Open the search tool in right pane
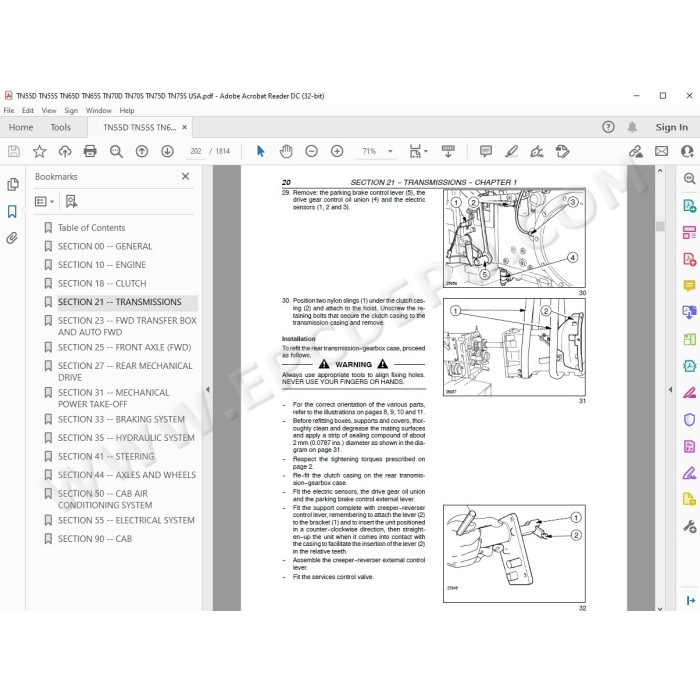 tap(689, 179)
